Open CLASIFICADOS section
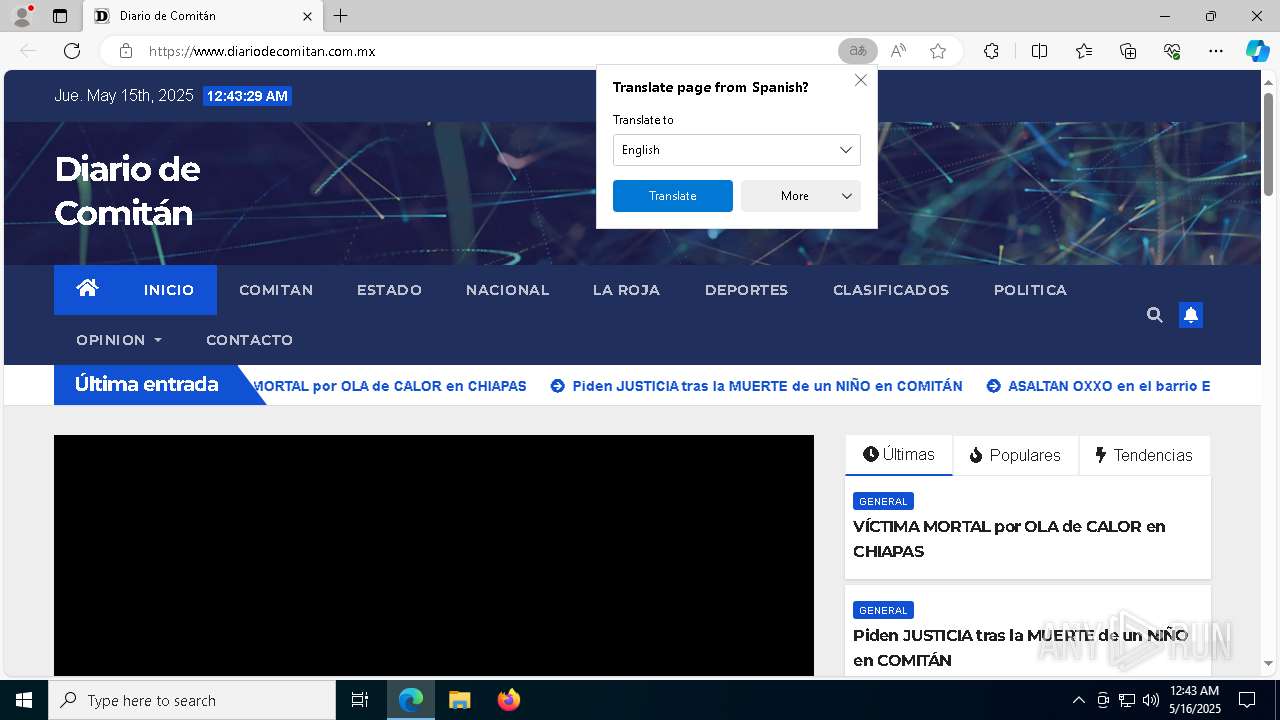The height and width of the screenshot is (720, 1280). [891, 290]
